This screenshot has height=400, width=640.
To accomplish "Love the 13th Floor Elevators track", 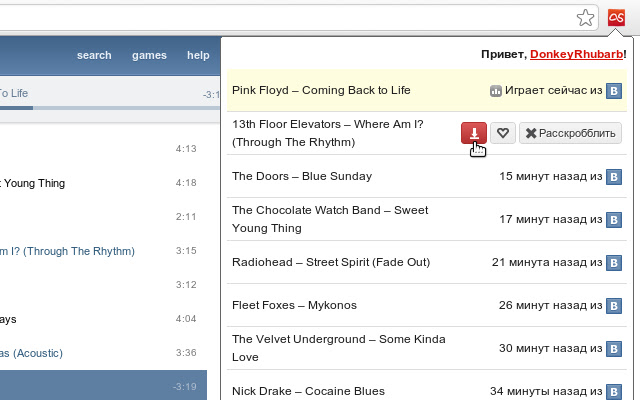I will pyautogui.click(x=503, y=133).
